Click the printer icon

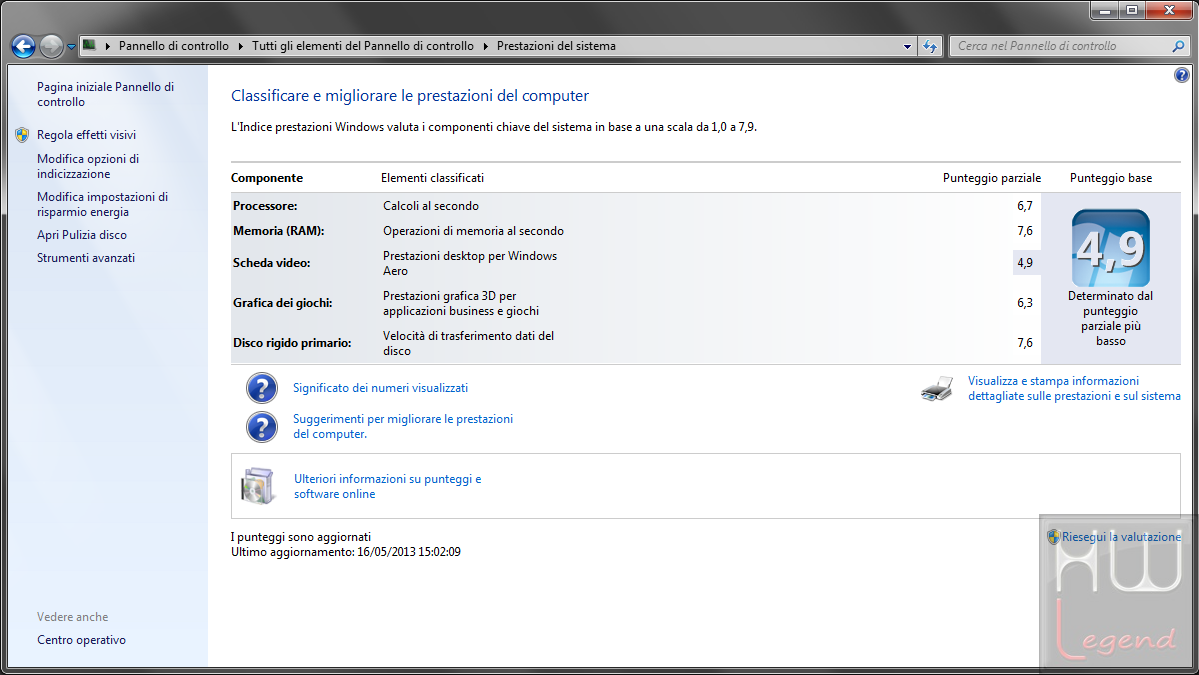coord(937,388)
